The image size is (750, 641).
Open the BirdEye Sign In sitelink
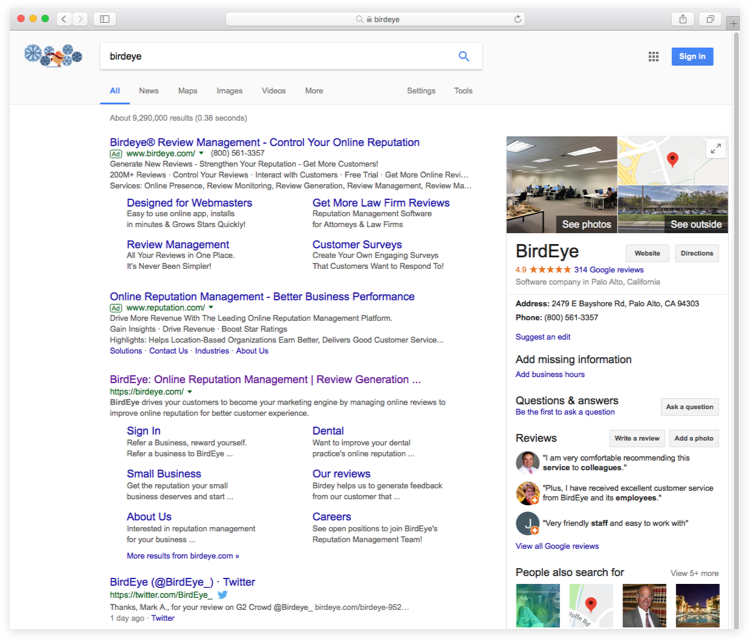tap(143, 431)
